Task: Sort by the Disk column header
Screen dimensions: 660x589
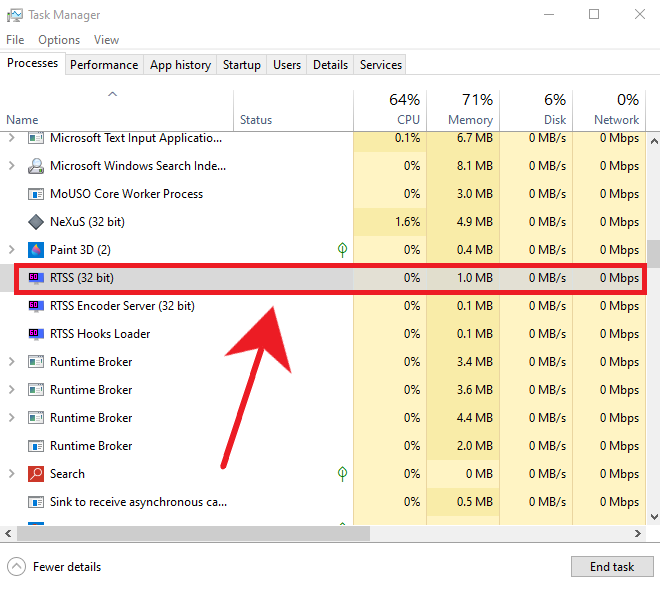Action: point(536,110)
